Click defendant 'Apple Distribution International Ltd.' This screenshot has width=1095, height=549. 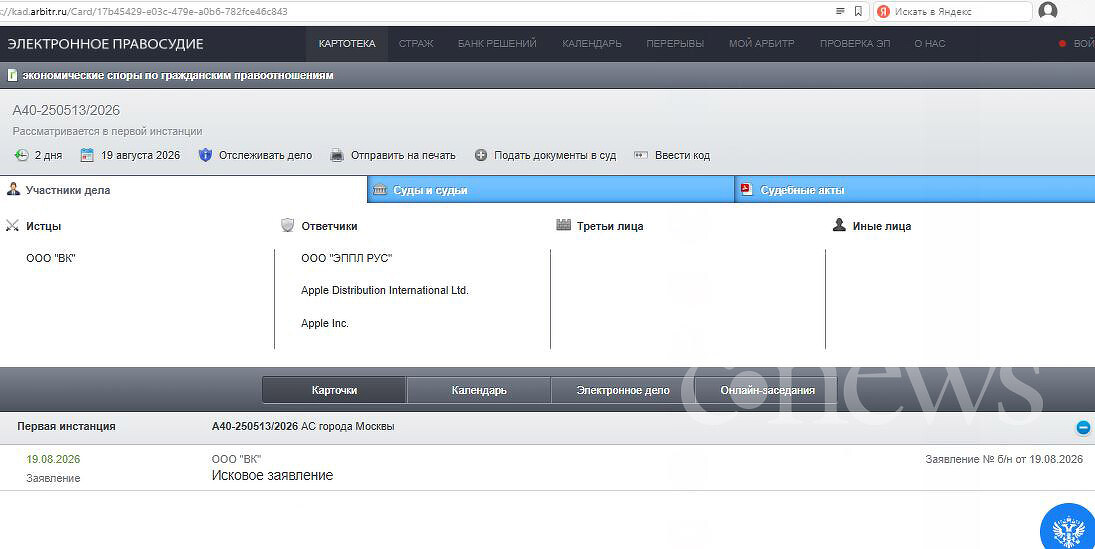tap(385, 290)
